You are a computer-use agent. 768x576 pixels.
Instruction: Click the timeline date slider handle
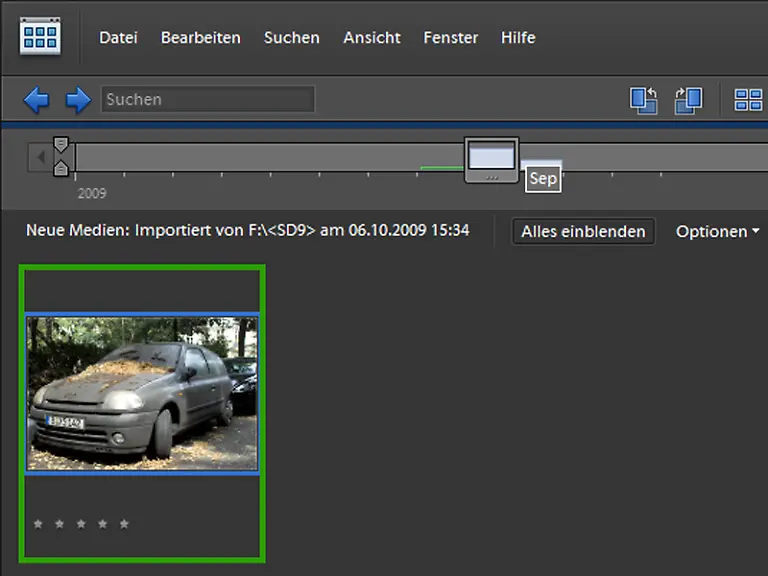pos(491,159)
